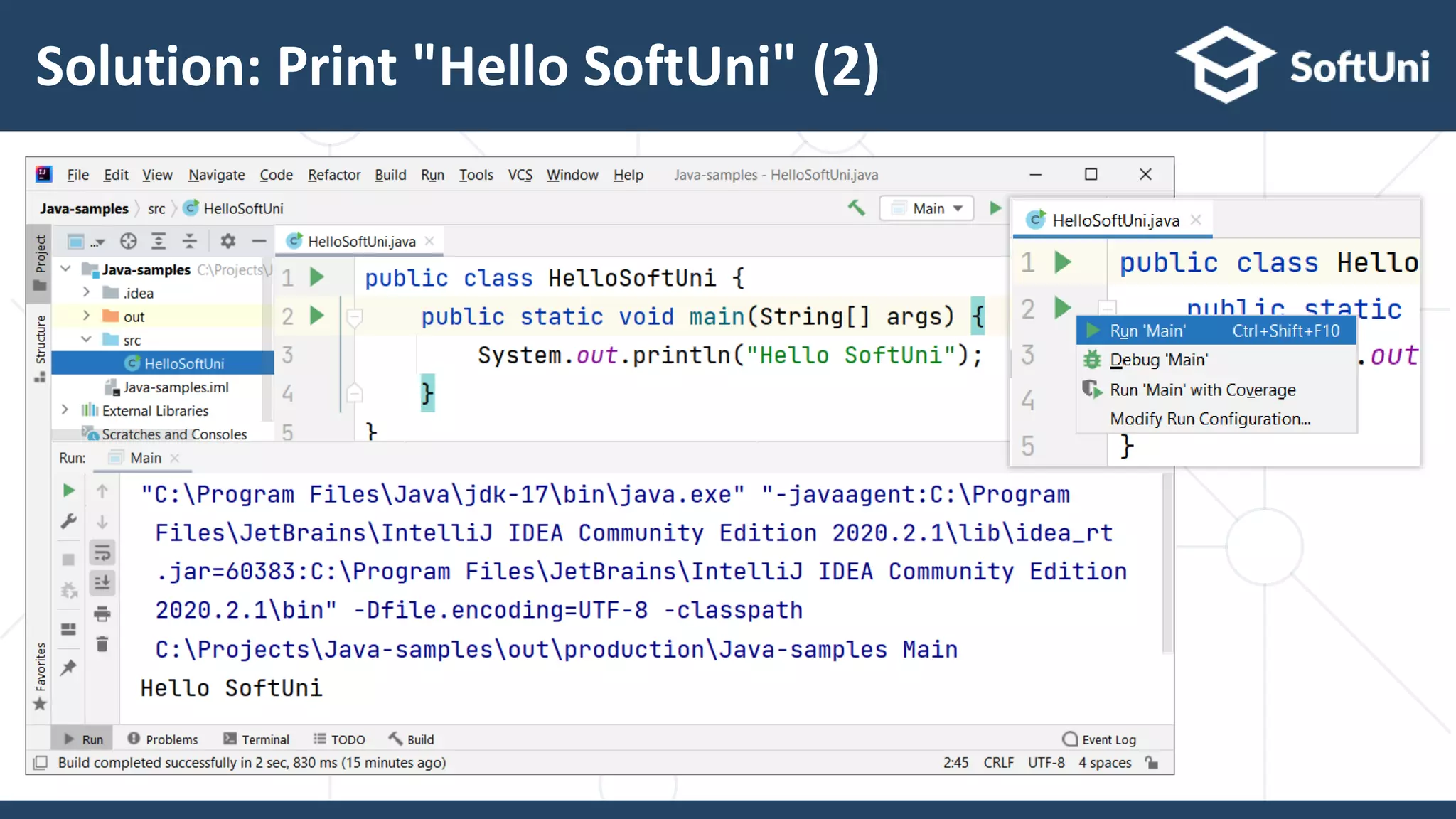
Task: Click the Build project hammer icon
Action: point(856,208)
